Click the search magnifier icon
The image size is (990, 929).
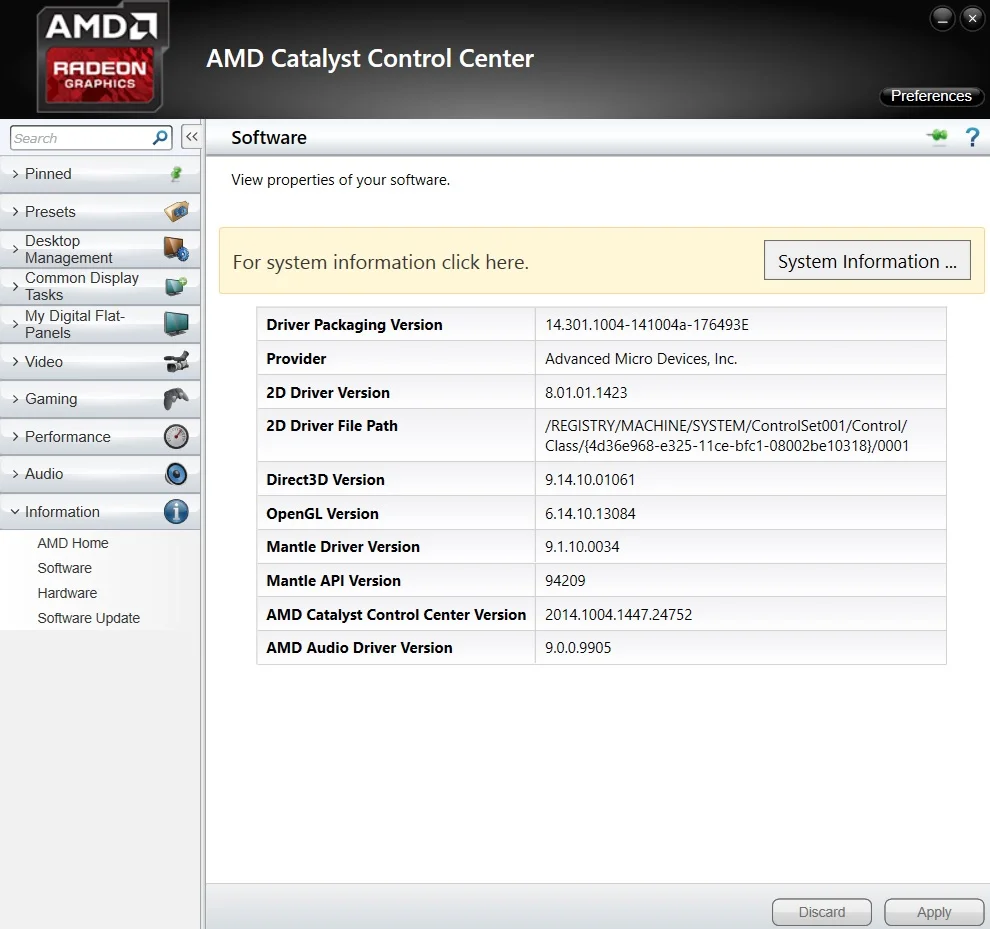(160, 137)
